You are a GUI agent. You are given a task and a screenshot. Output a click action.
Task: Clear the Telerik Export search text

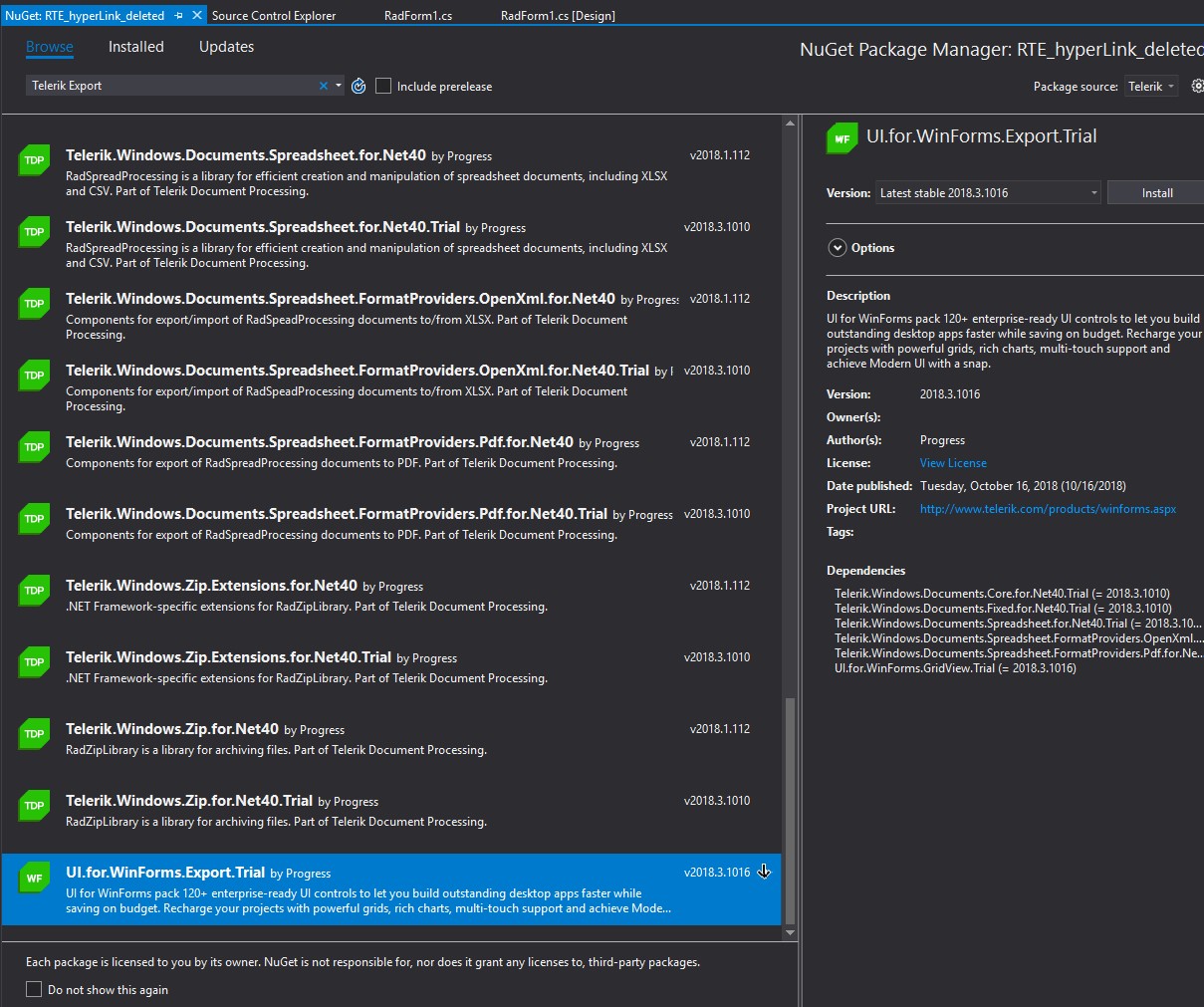pyautogui.click(x=324, y=86)
